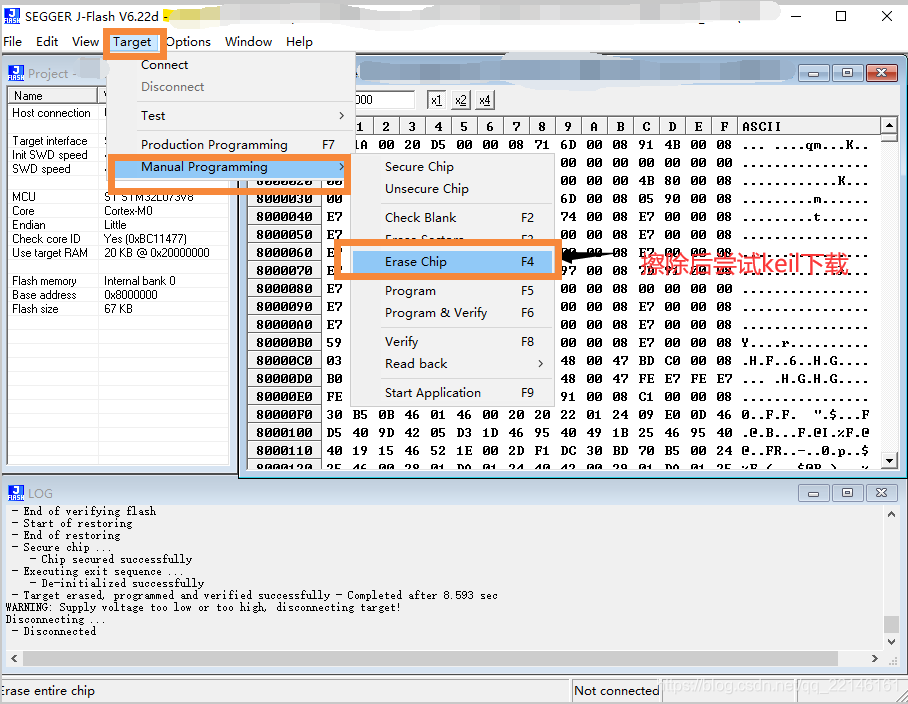908x704 pixels.
Task: Click the WARNING supply voltage log line
Action: pyautogui.click(x=203, y=607)
